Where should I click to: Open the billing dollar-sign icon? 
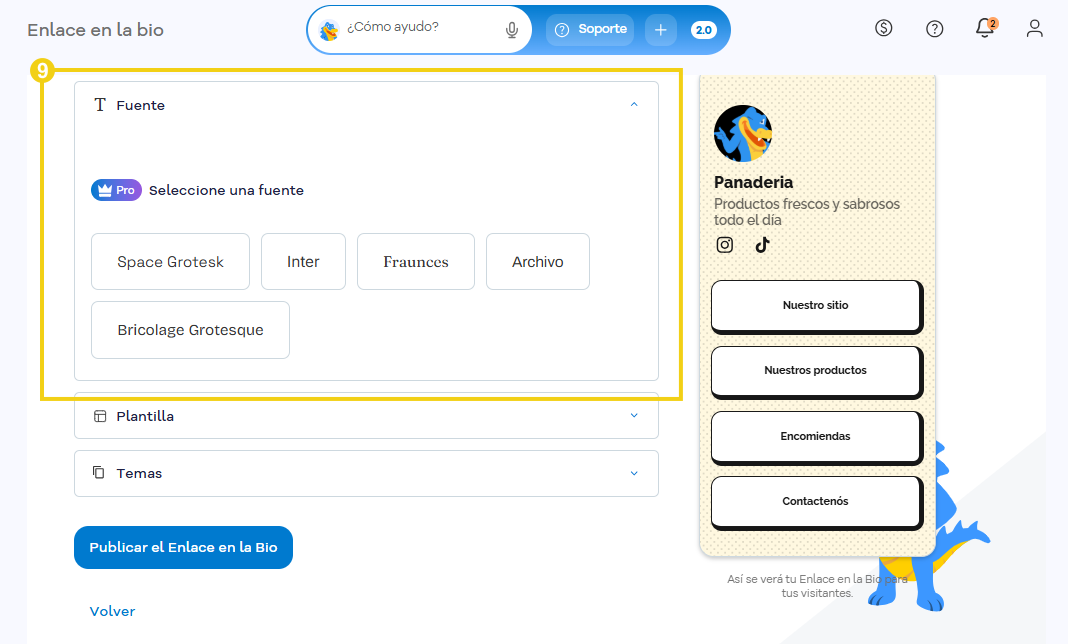[x=883, y=28]
